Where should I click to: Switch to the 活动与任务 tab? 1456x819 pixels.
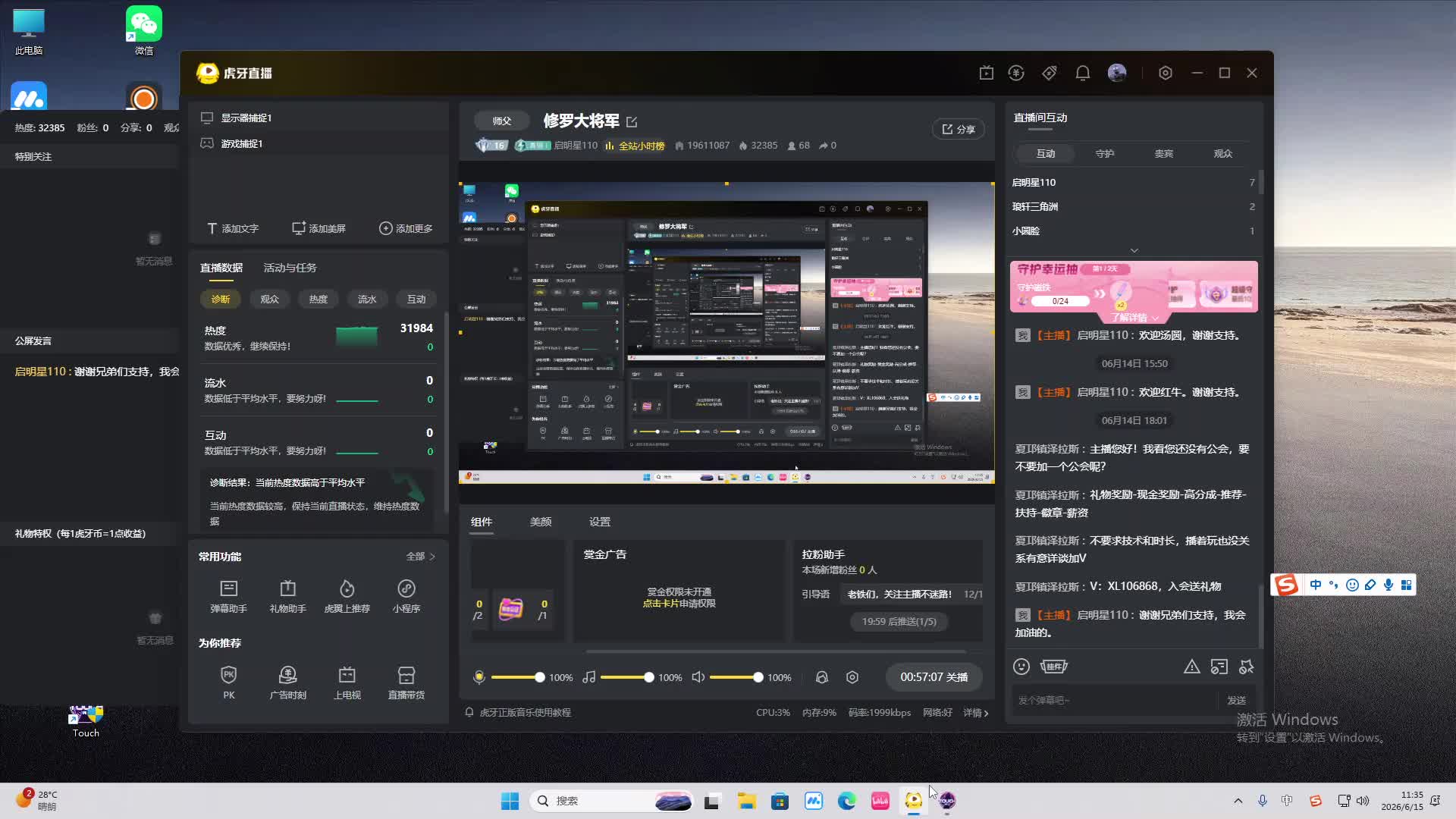tap(290, 268)
